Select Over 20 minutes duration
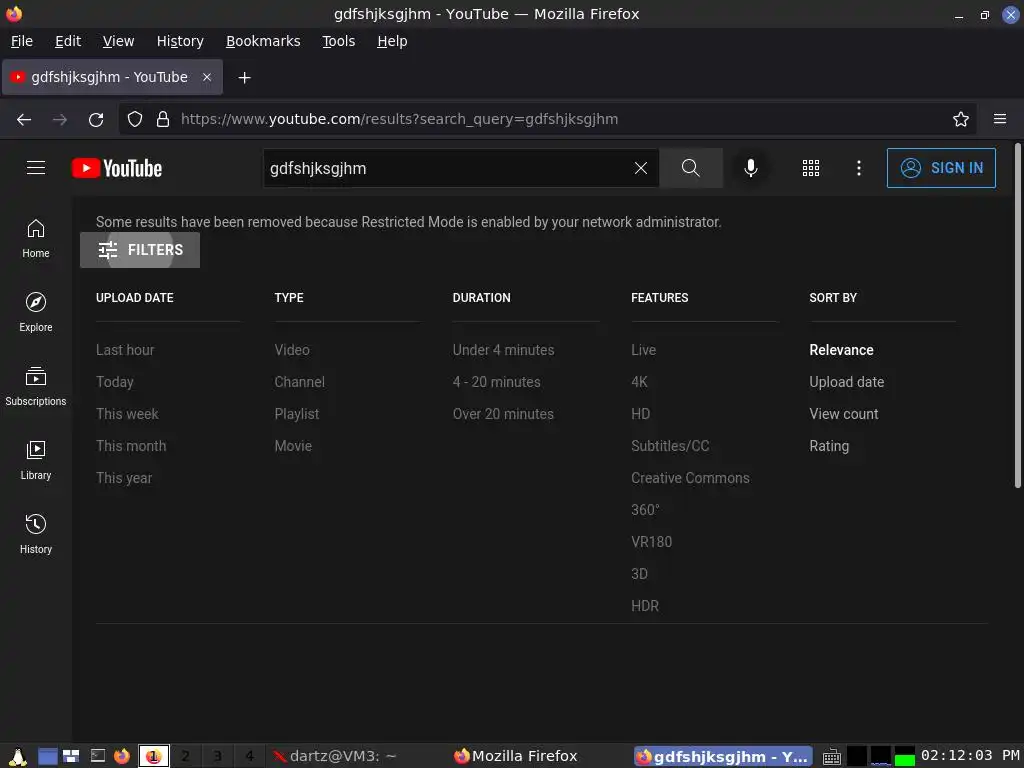1024x768 pixels. [x=503, y=414]
